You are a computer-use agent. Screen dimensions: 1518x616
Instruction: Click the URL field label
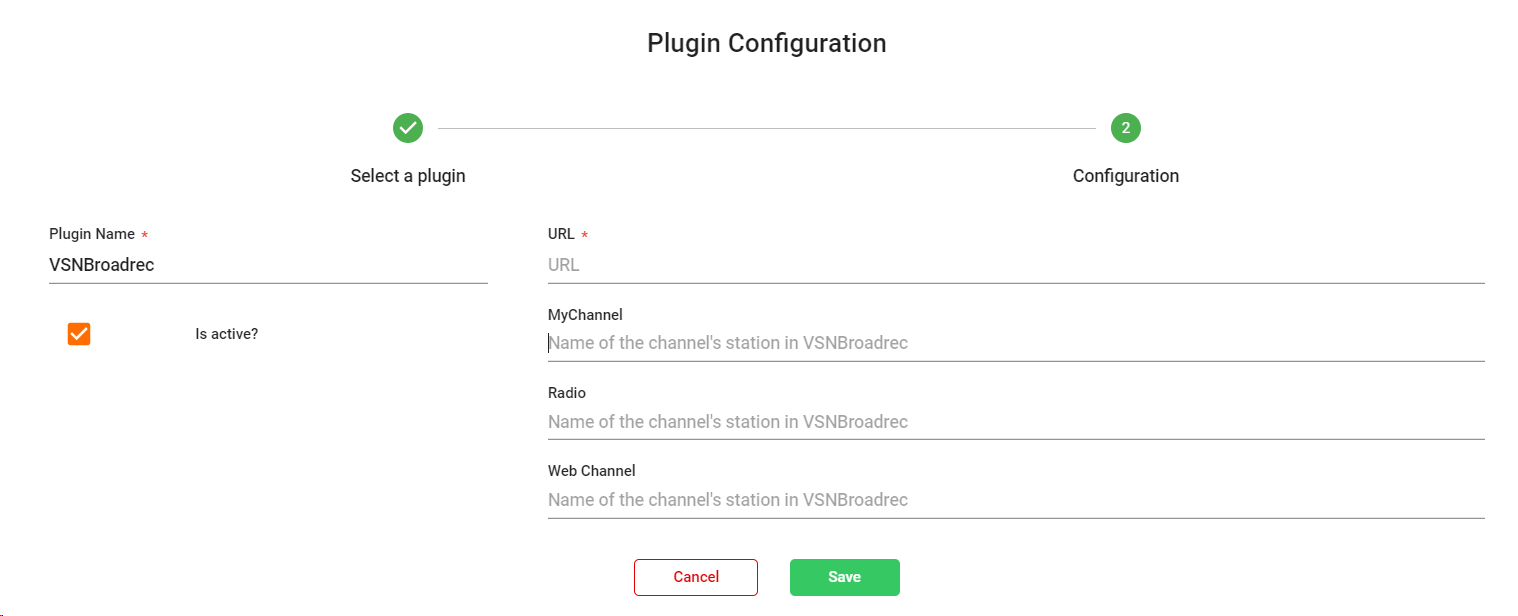(561, 234)
